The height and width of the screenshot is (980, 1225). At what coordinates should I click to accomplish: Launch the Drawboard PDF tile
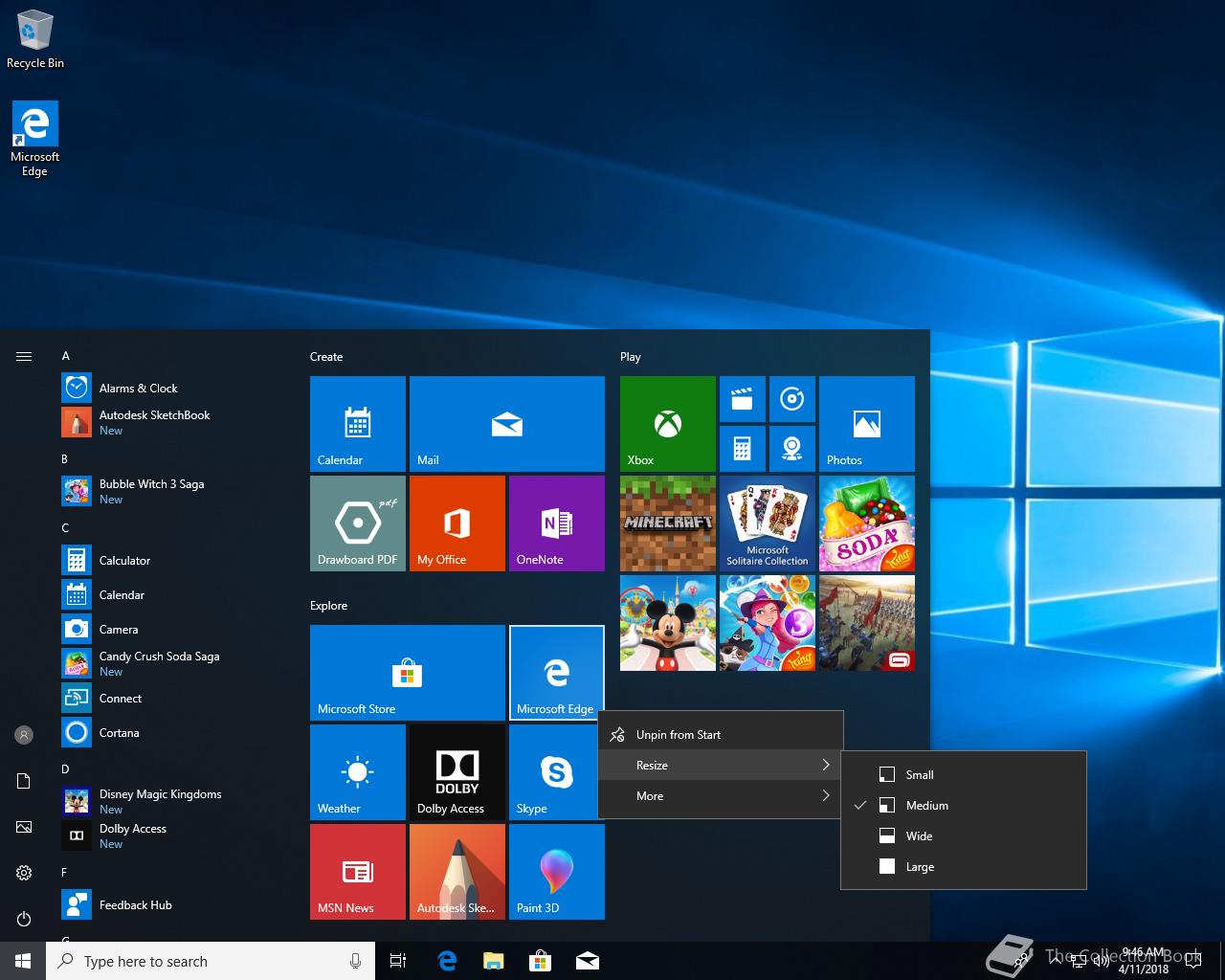[358, 523]
